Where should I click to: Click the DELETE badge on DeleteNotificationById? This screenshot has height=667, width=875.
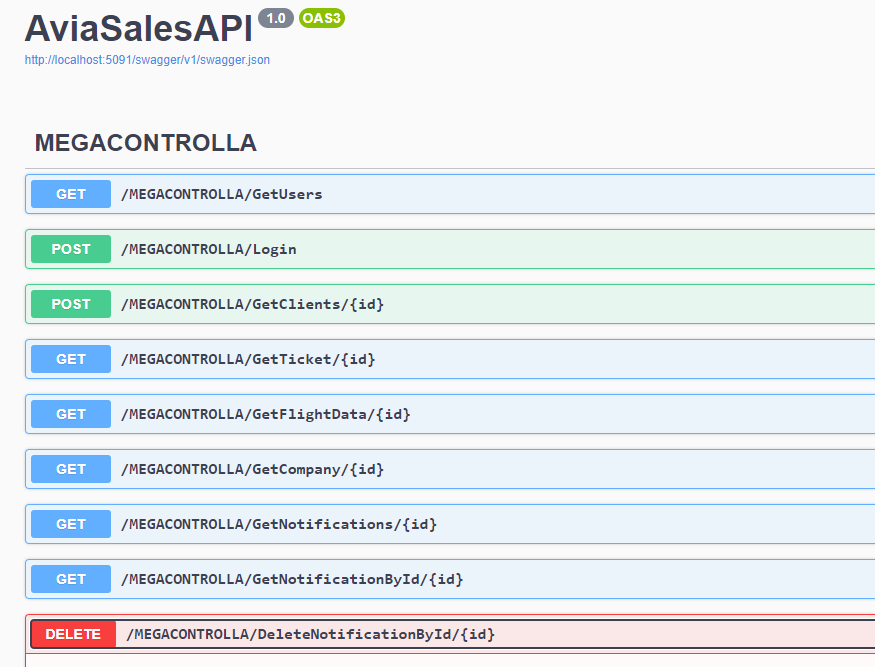(x=72, y=634)
